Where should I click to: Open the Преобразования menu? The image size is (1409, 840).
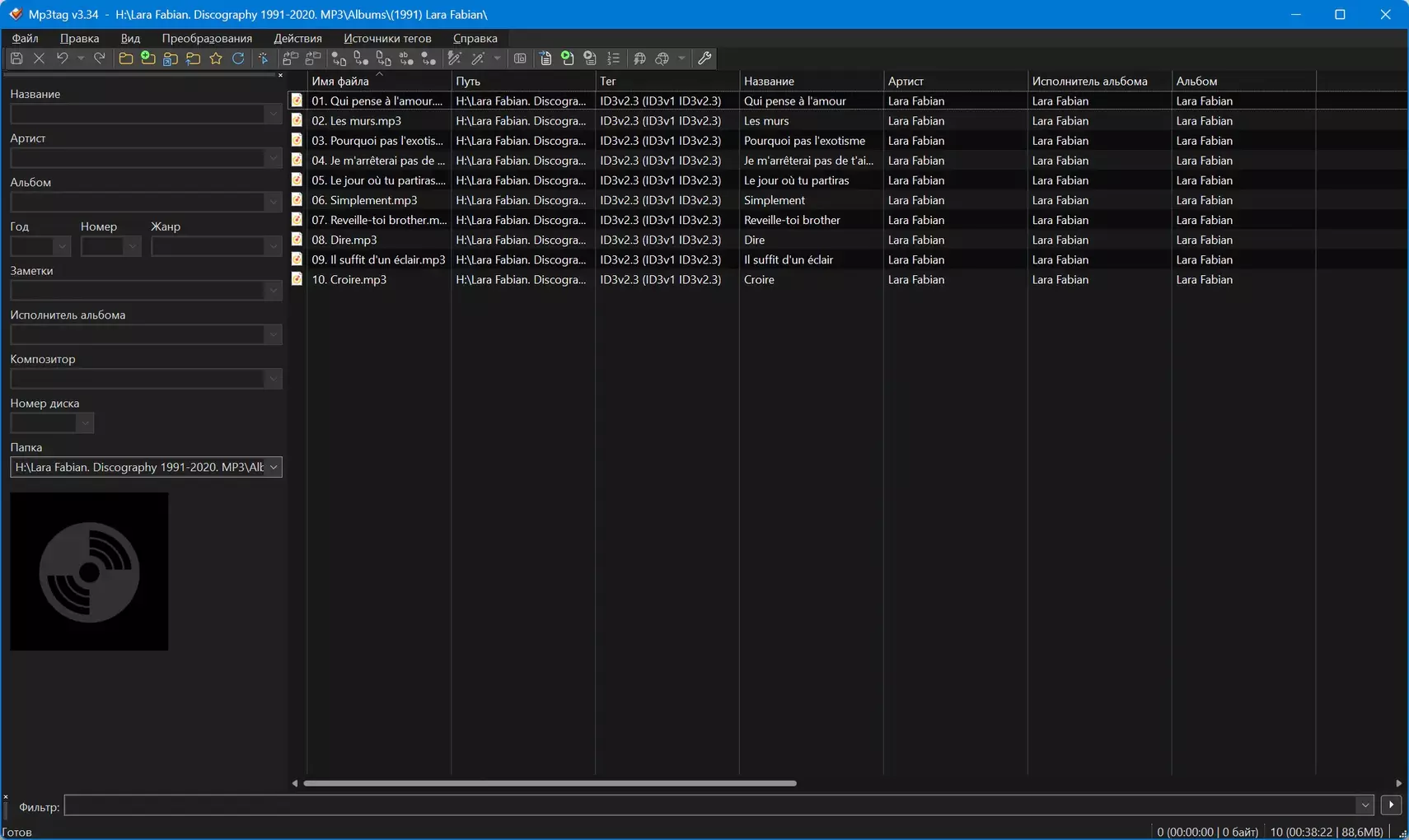click(207, 38)
